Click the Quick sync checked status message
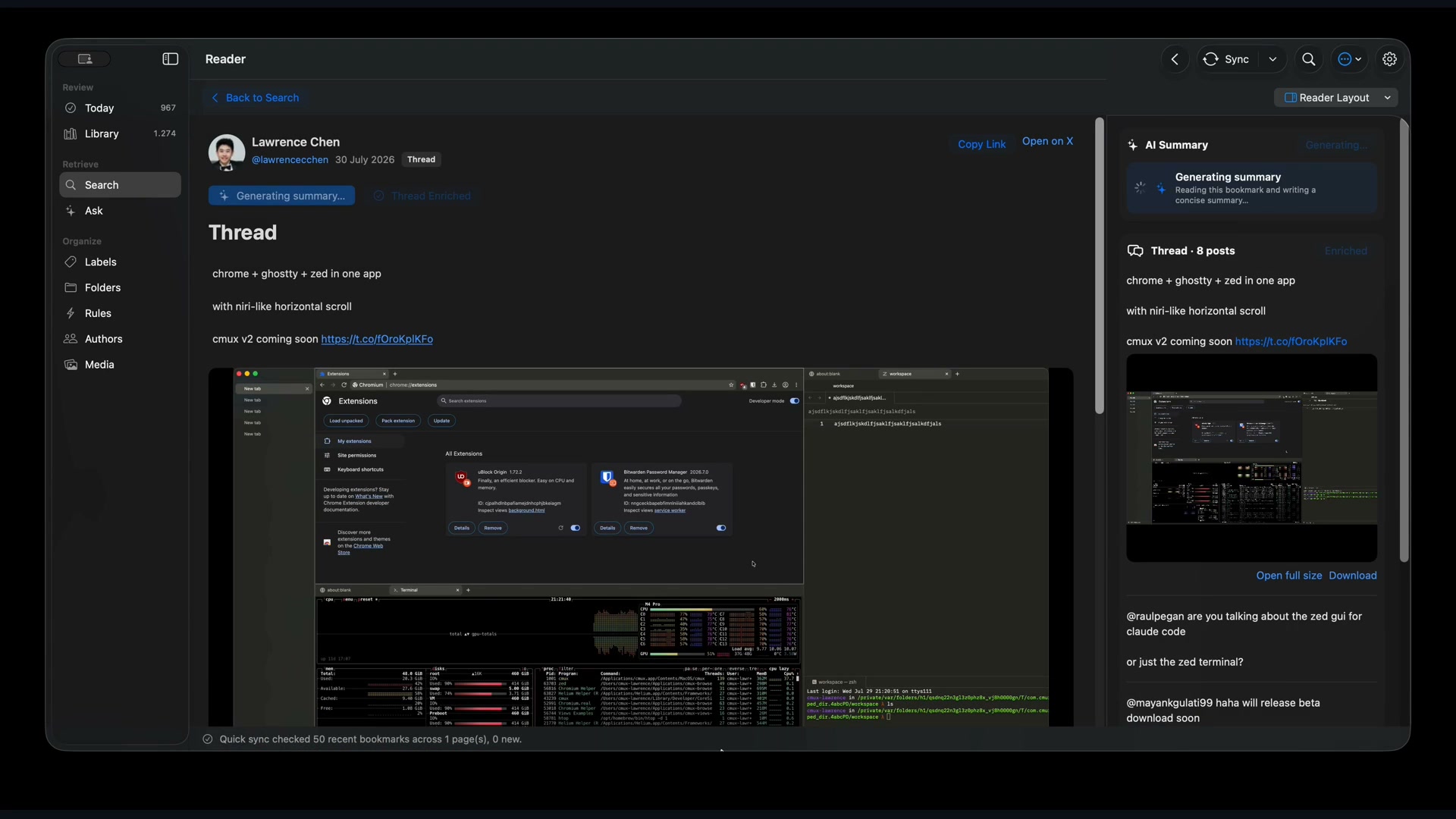 coord(371,739)
